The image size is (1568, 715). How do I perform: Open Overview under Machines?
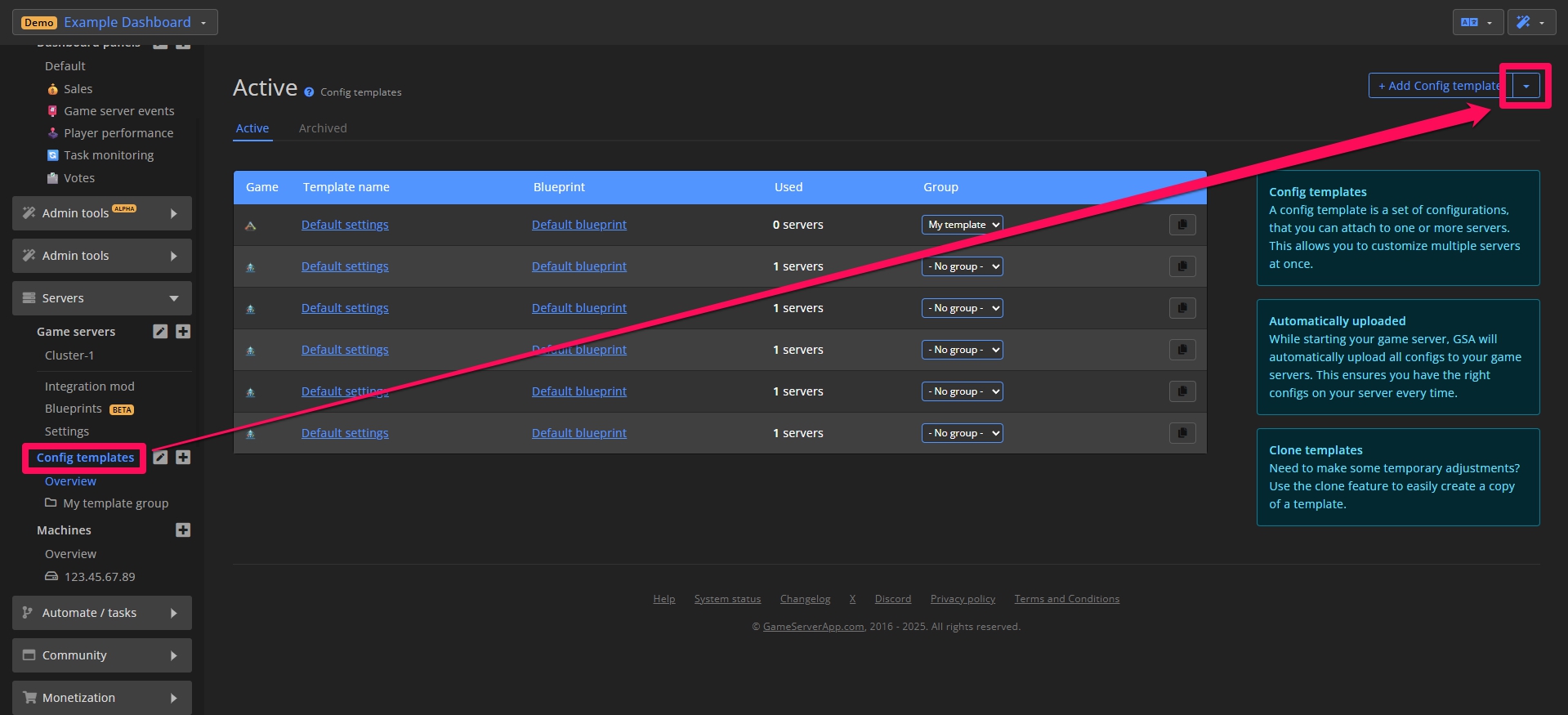click(x=70, y=554)
